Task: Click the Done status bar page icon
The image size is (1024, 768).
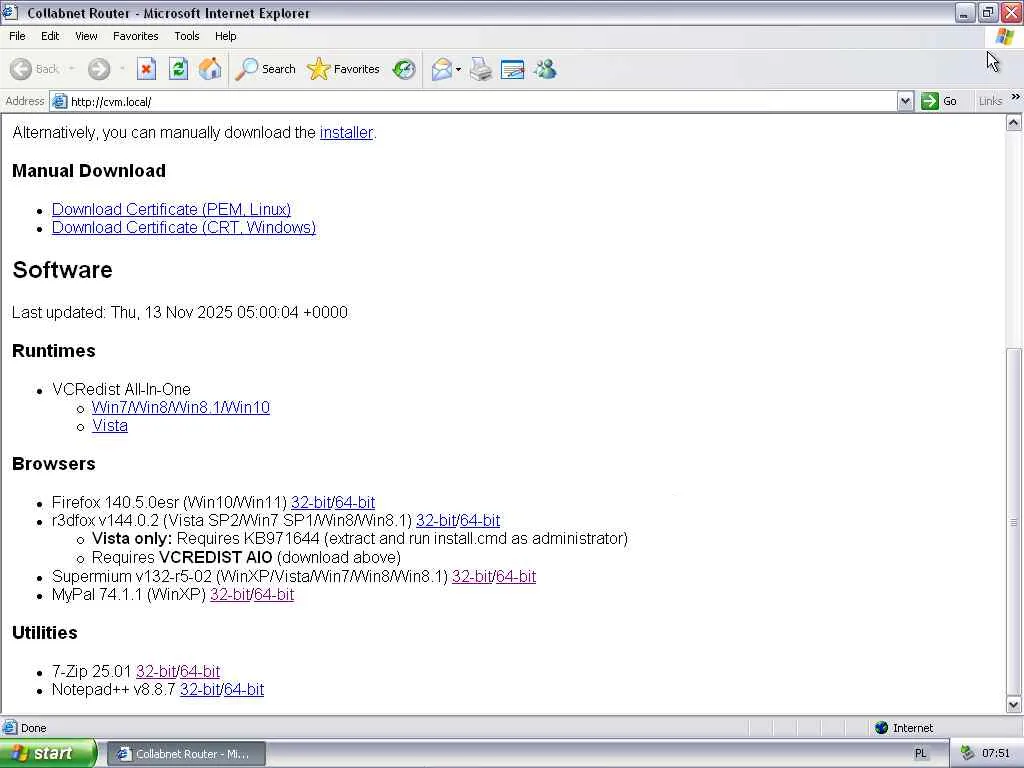Action: 9,728
